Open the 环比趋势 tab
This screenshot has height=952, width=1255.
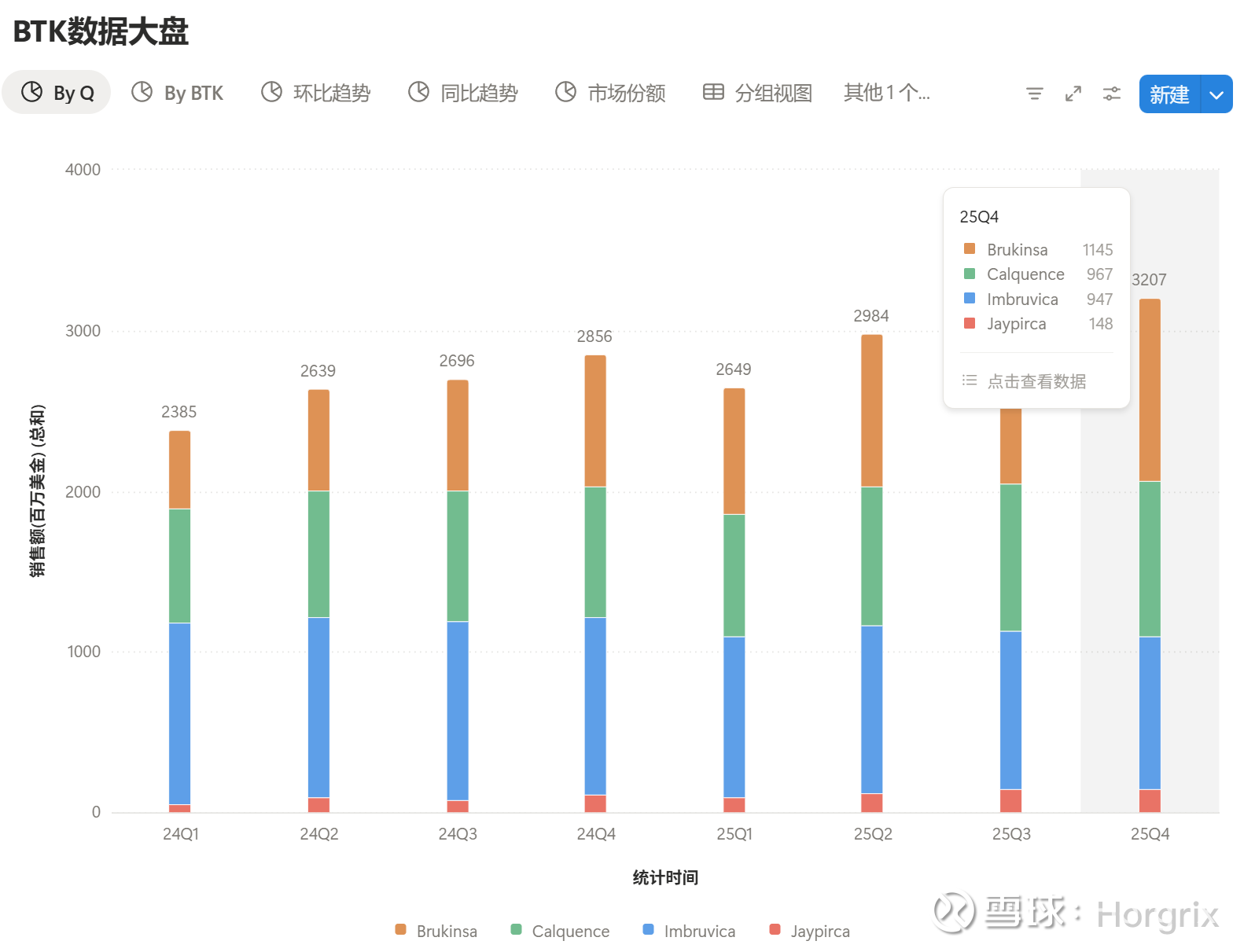[316, 93]
